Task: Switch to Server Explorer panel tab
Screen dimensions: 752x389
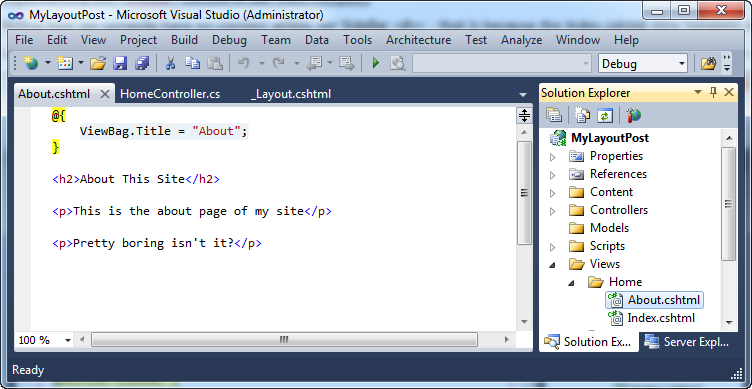Action: coord(687,342)
